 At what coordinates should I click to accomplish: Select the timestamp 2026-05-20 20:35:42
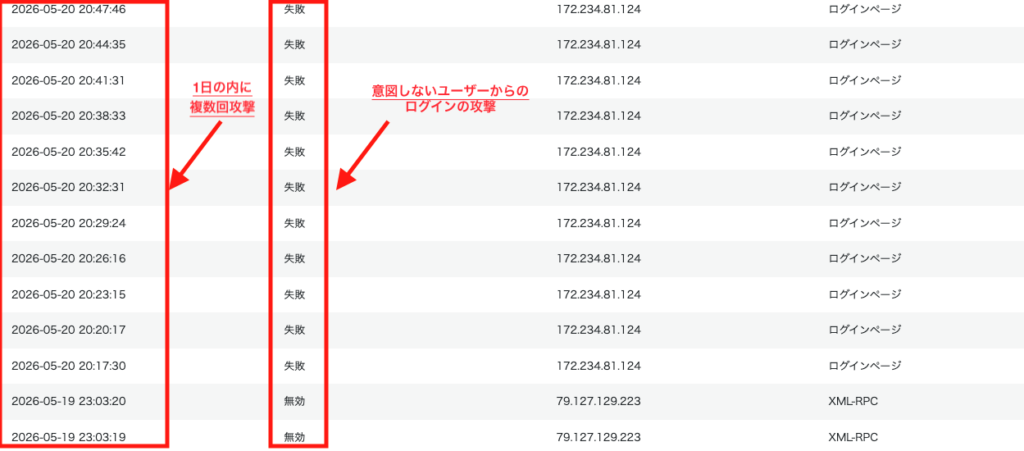(x=69, y=151)
